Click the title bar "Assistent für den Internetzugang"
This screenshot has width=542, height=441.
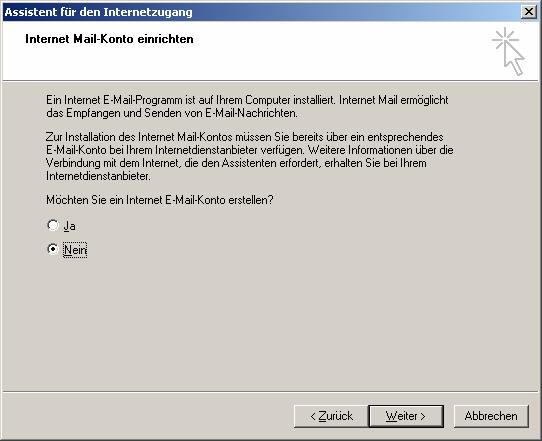pos(99,12)
